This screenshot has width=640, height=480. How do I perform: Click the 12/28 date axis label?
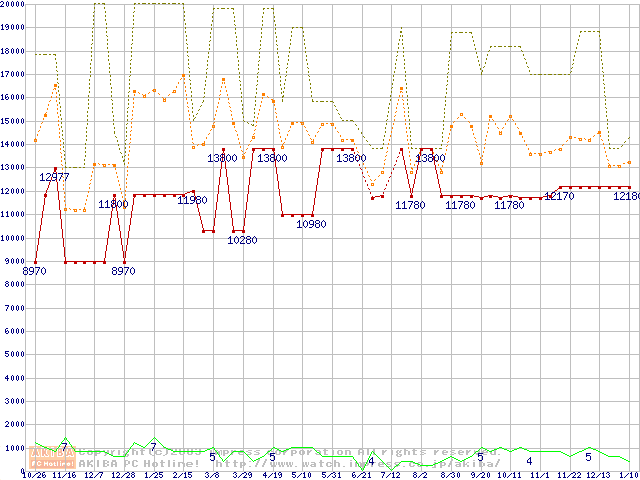coord(123,475)
